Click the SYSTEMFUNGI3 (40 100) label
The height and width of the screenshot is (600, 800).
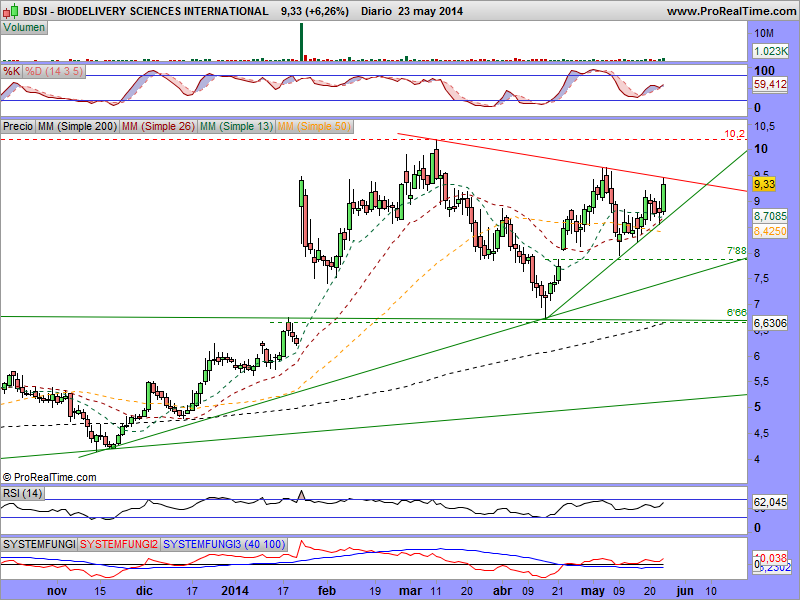coord(224,544)
